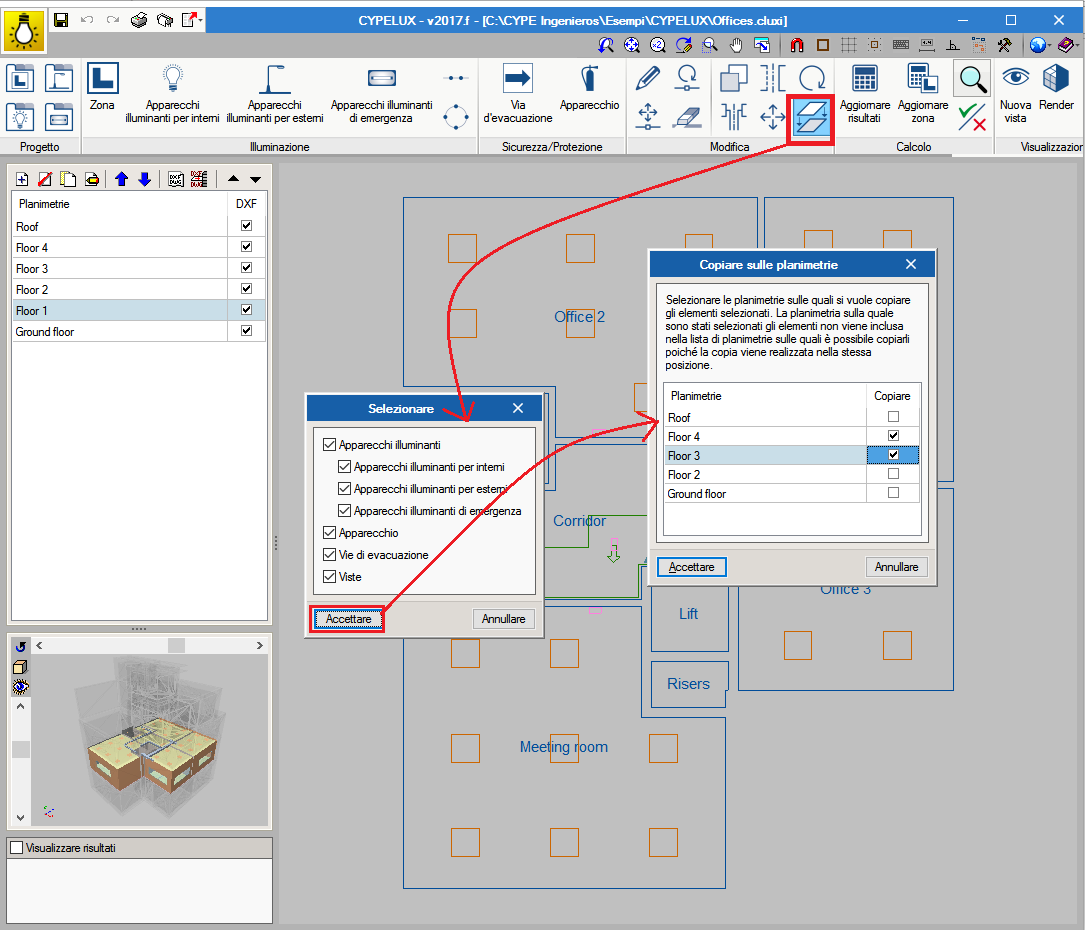Viewport: 1085px width, 930px height.
Task: Click the black up triangle in Planimetrie toolbar
Action: (x=233, y=179)
